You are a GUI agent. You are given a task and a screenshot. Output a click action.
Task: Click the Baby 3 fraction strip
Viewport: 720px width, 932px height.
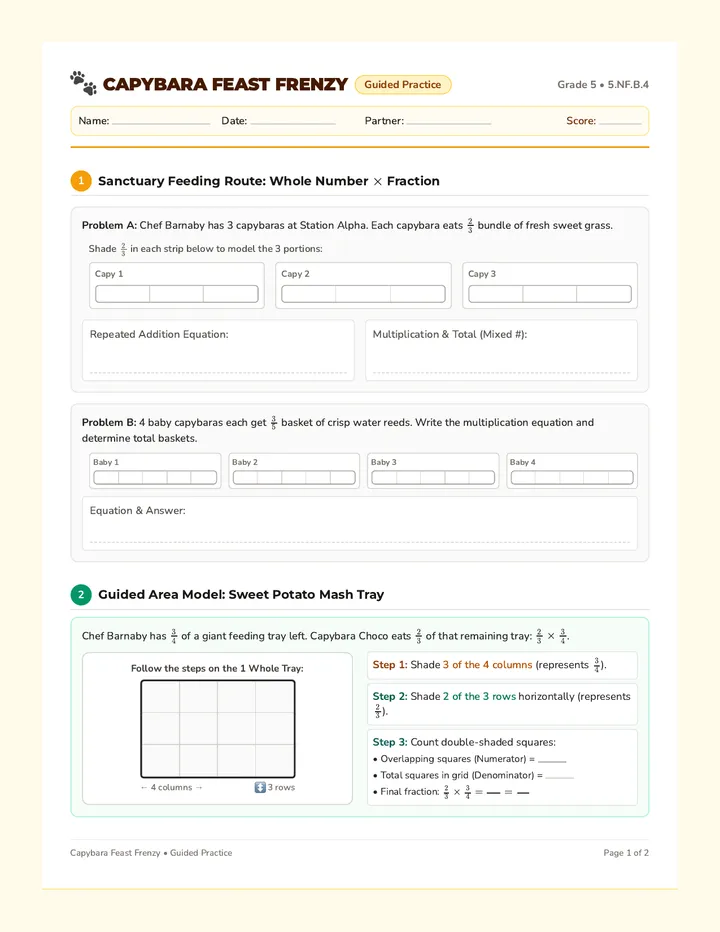433,477
